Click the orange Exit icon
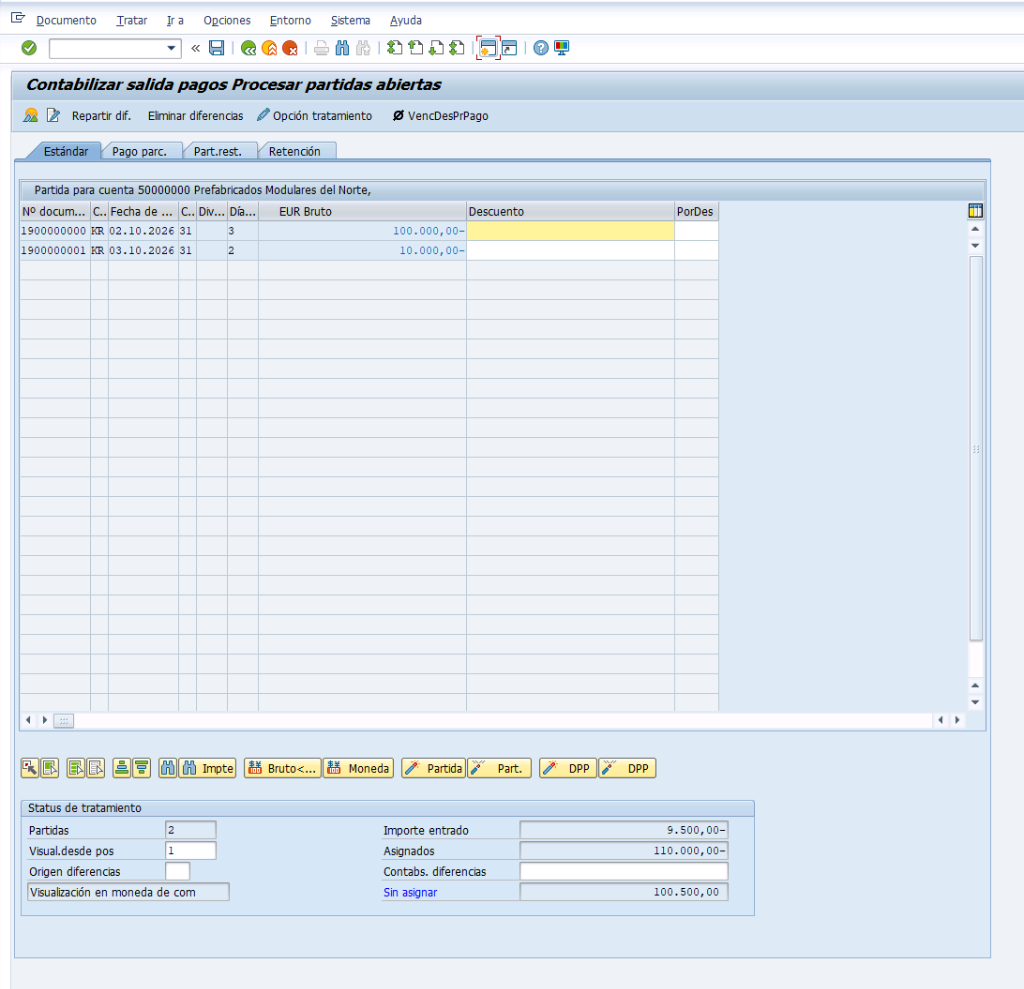Viewport: 1024px width, 989px height. [x=269, y=48]
